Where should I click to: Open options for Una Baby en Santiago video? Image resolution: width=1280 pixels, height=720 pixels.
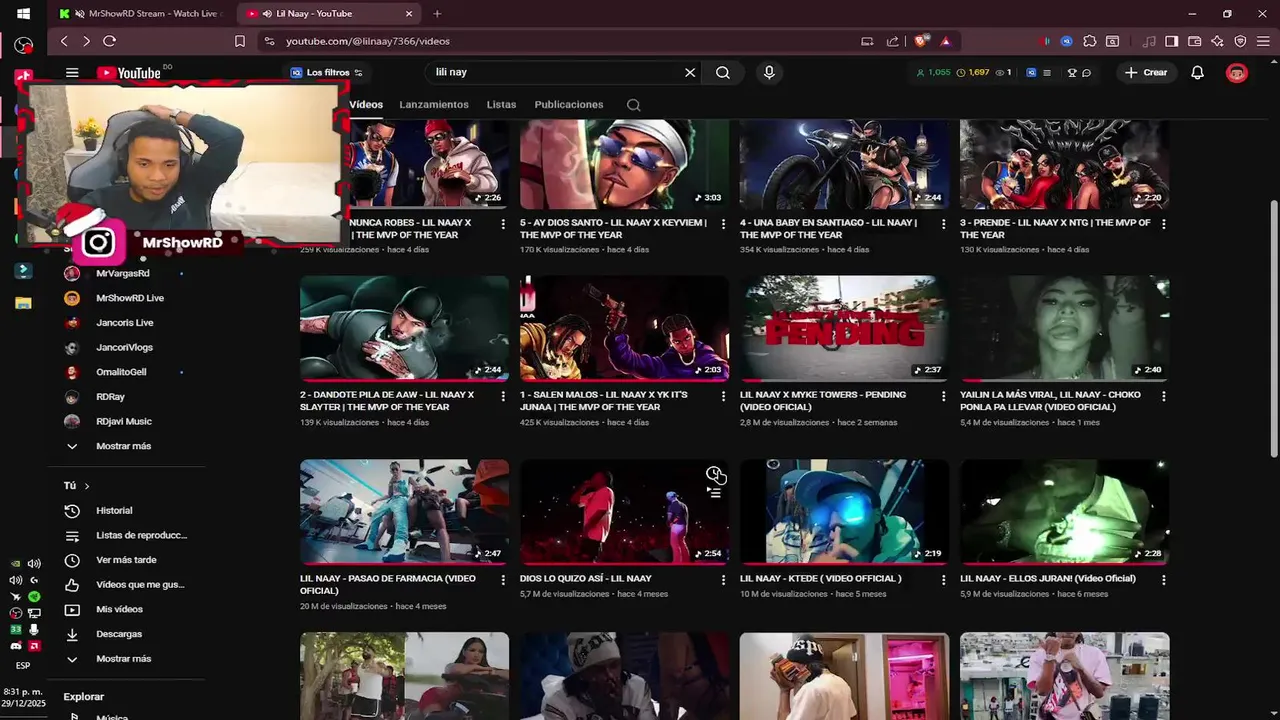click(943, 224)
